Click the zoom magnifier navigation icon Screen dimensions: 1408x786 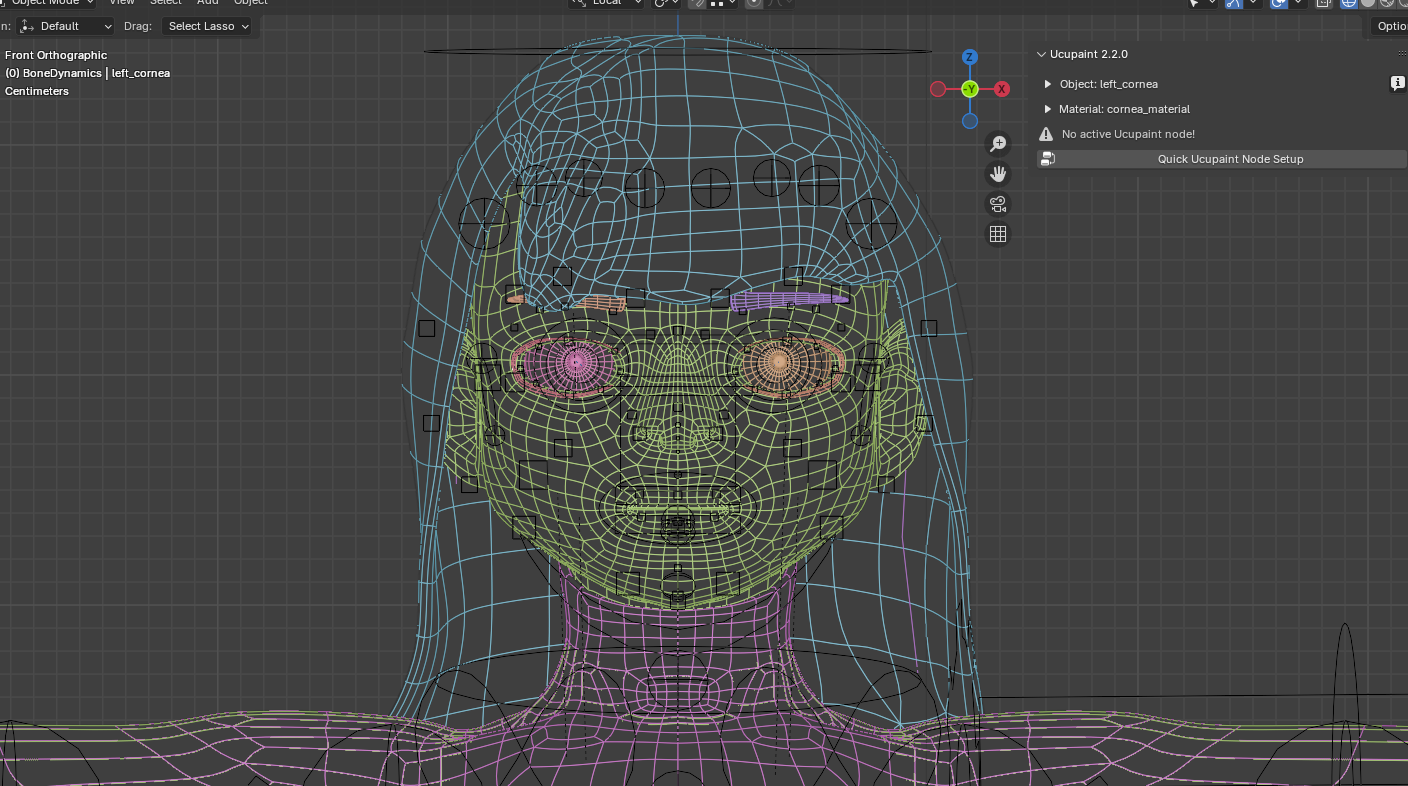pyautogui.click(x=997, y=143)
